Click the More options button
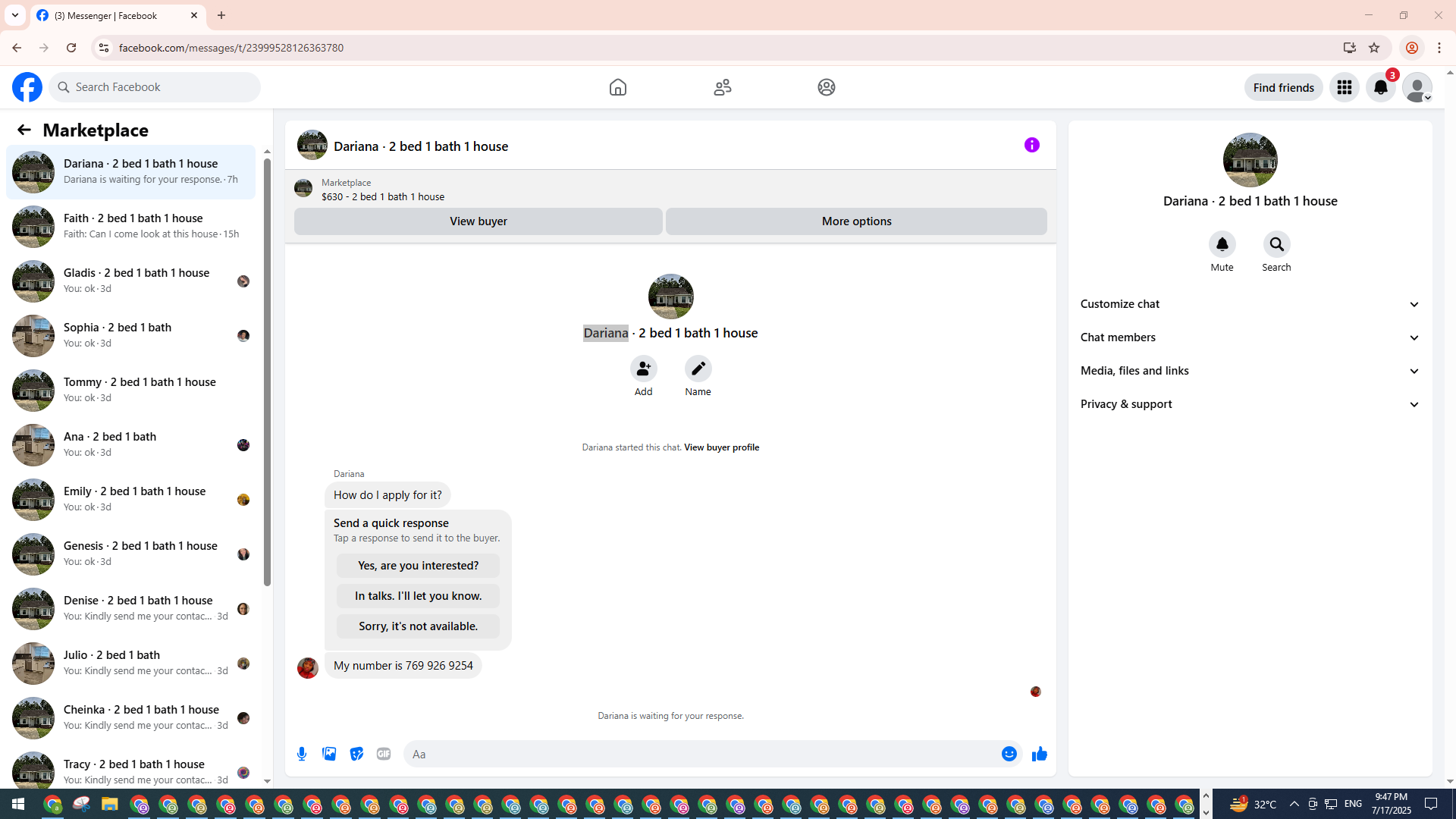This screenshot has height=819, width=1456. (x=857, y=221)
